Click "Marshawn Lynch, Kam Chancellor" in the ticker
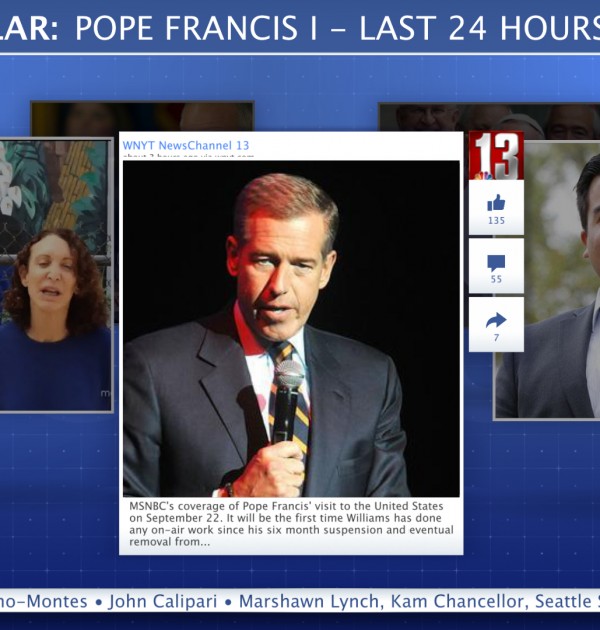600x630 pixels. pyautogui.click(x=381, y=601)
